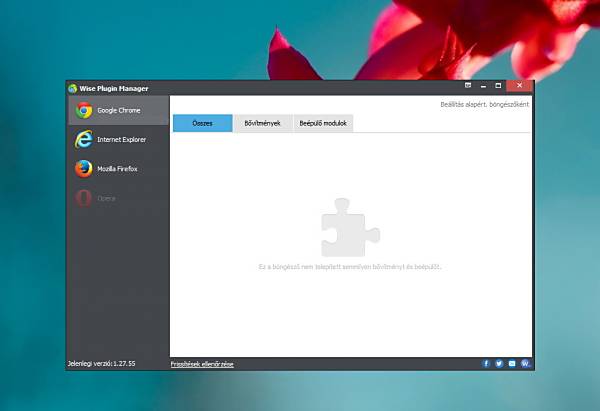The width and height of the screenshot is (600, 411).
Task: Close the Wise Plugin Manager window
Action: tap(519, 86)
